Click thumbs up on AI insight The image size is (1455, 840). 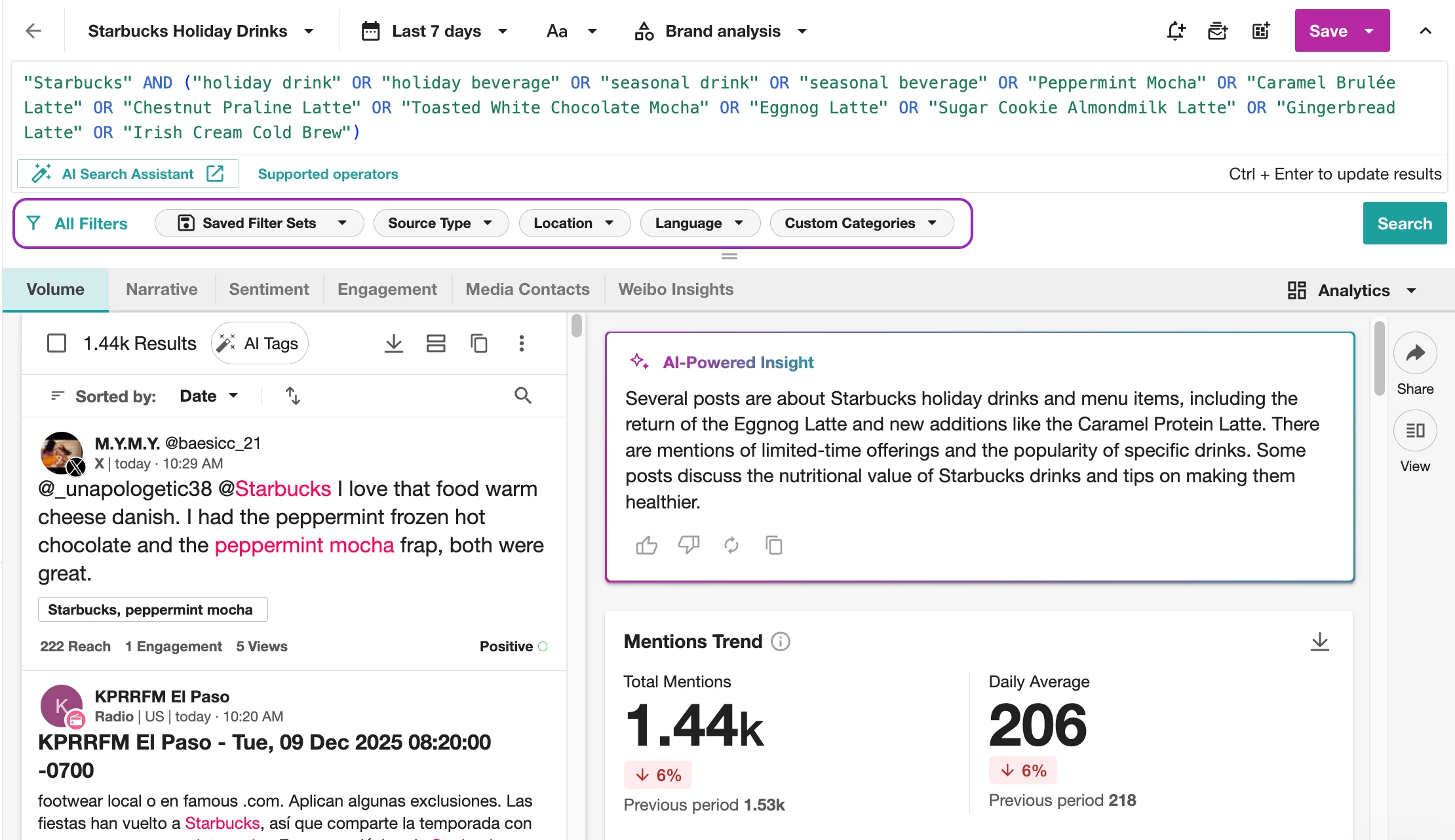pyautogui.click(x=646, y=545)
